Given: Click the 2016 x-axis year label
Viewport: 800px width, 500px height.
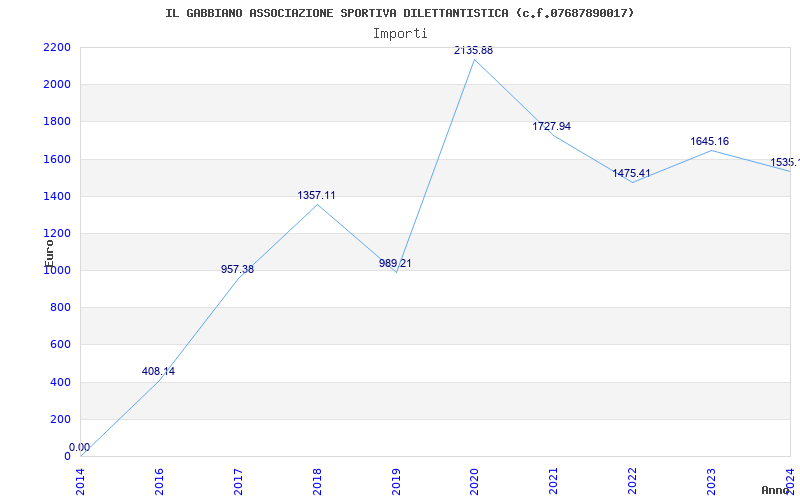Looking at the screenshot, I should 159,481.
